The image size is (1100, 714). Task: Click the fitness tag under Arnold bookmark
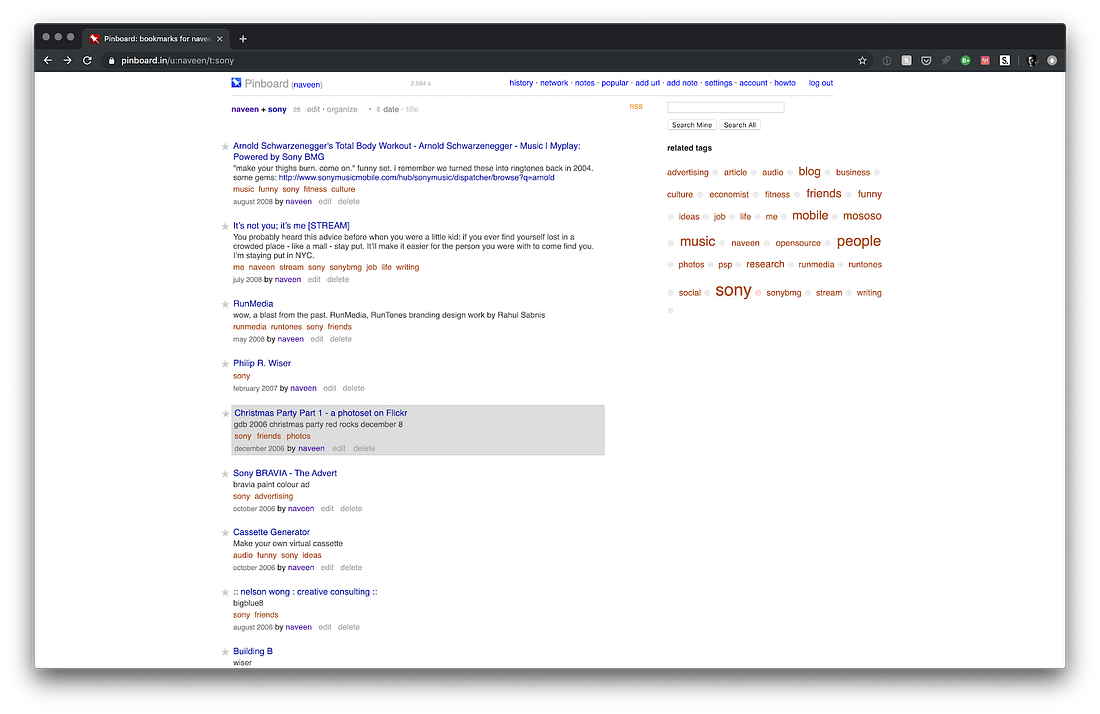(x=315, y=189)
